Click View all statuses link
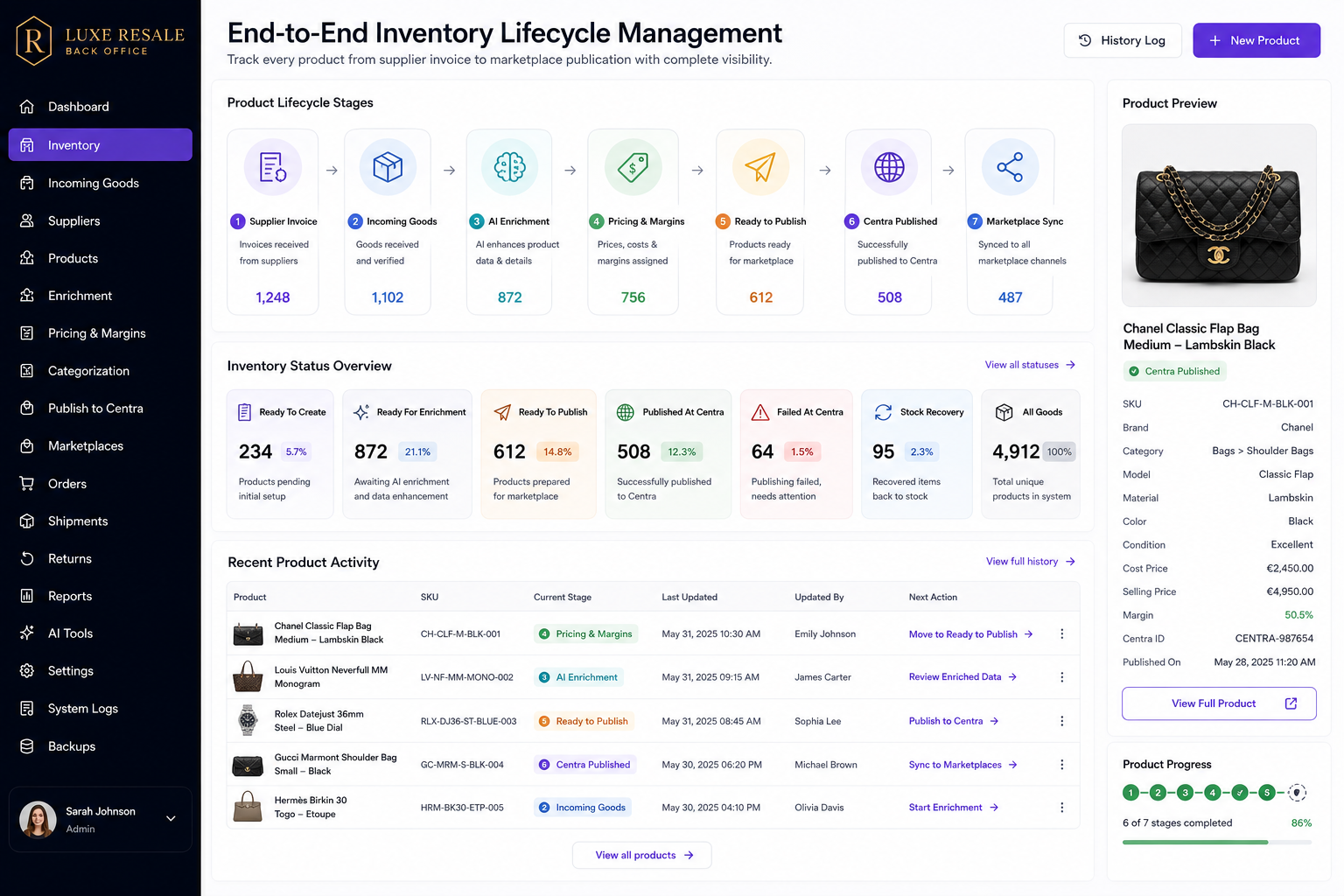 click(1030, 365)
